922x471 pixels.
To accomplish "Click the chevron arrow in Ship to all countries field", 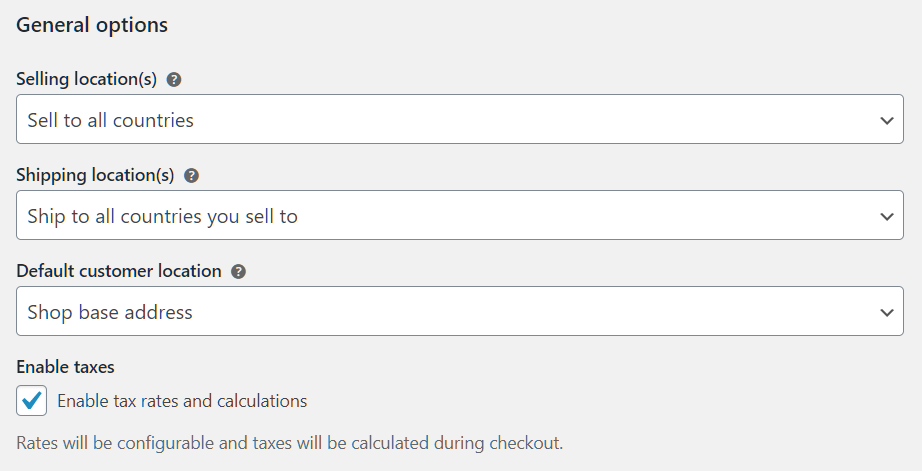I will [x=887, y=216].
